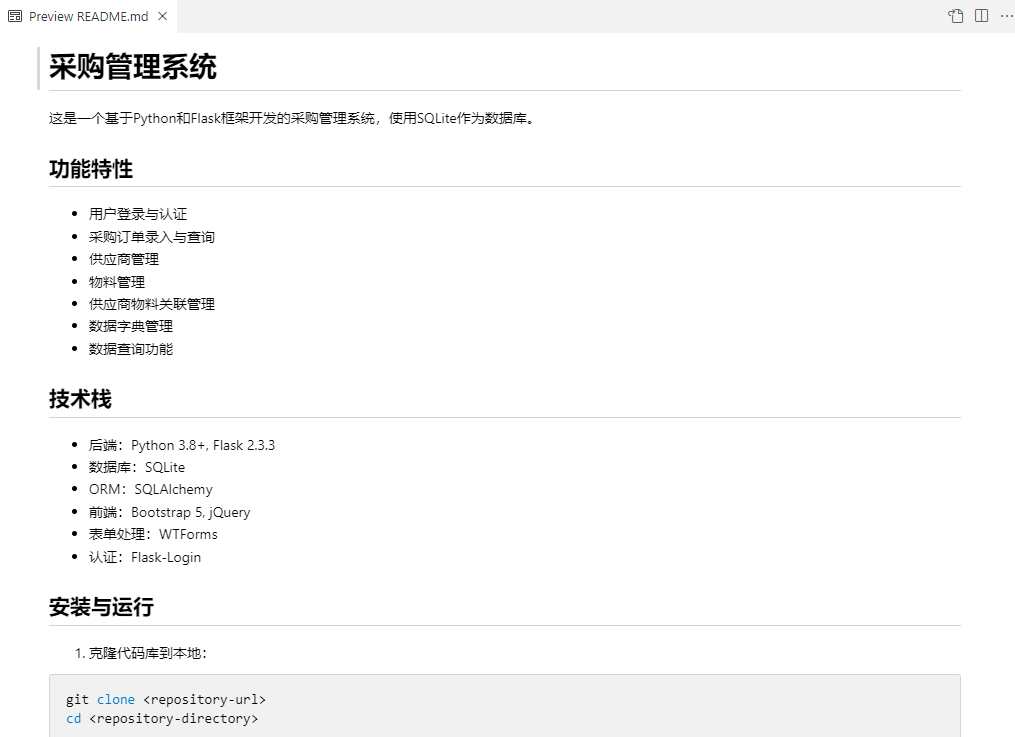Image resolution: width=1015 pixels, height=737 pixels.
Task: Click list item 供应商物料关联管理
Action: [151, 304]
